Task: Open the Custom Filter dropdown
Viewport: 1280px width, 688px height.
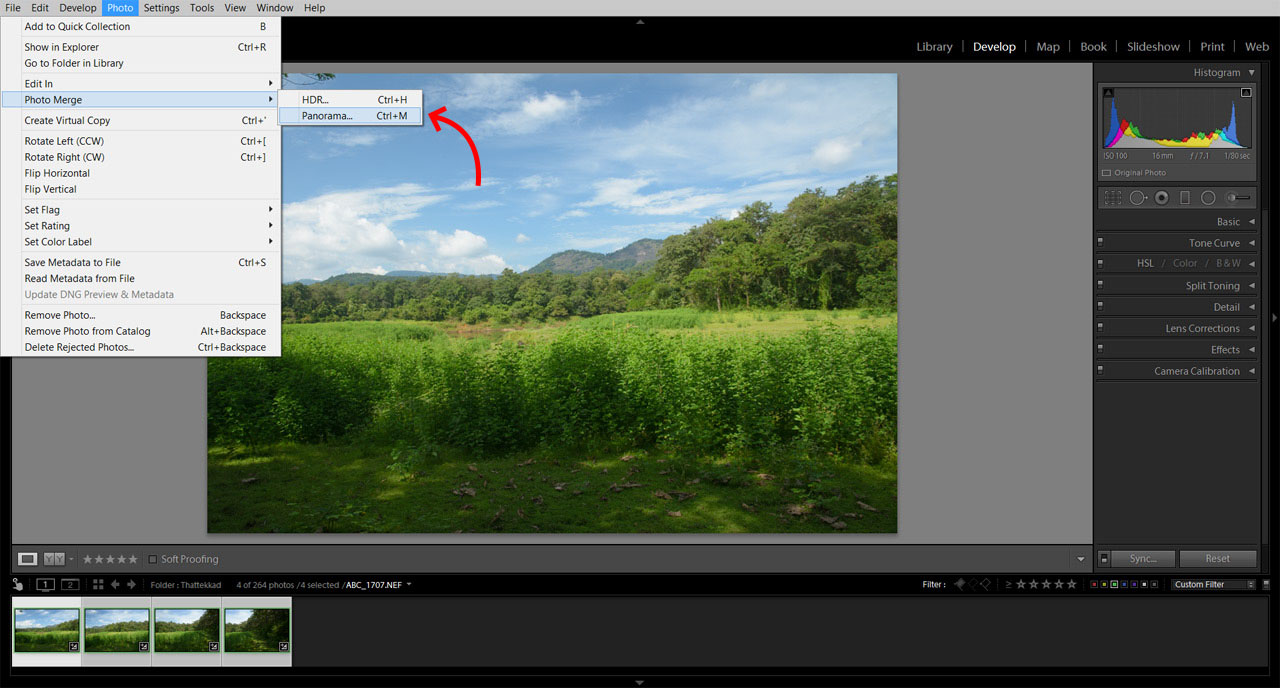Action: [1211, 583]
